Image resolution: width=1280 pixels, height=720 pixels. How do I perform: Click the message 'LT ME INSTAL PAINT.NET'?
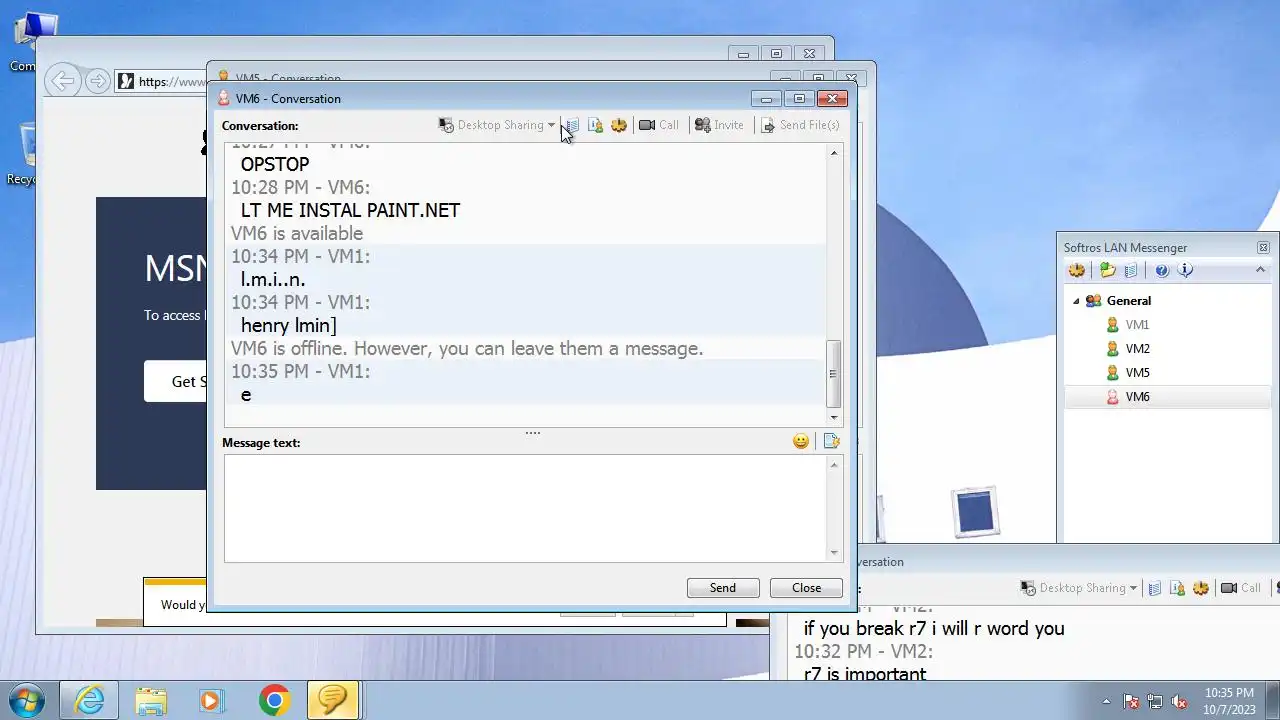click(350, 210)
